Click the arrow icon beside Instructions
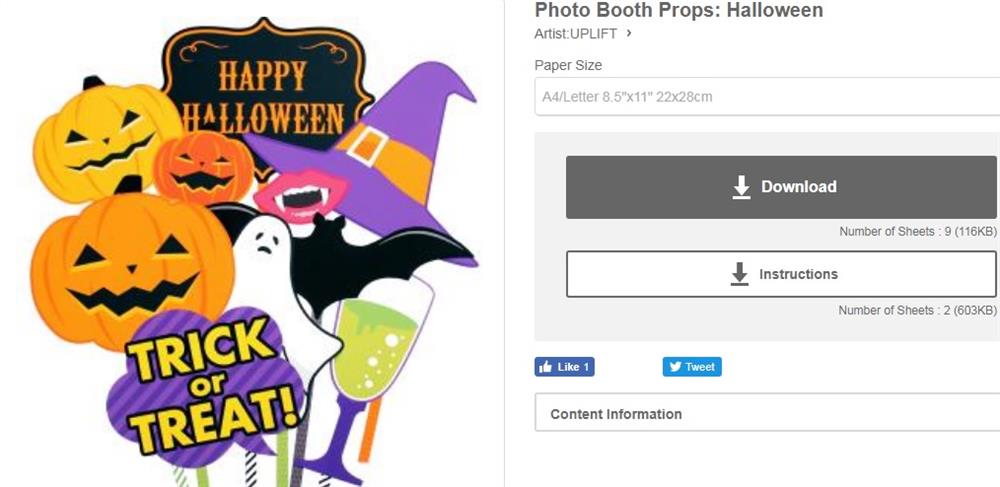This screenshot has height=487, width=1000. pos(739,274)
